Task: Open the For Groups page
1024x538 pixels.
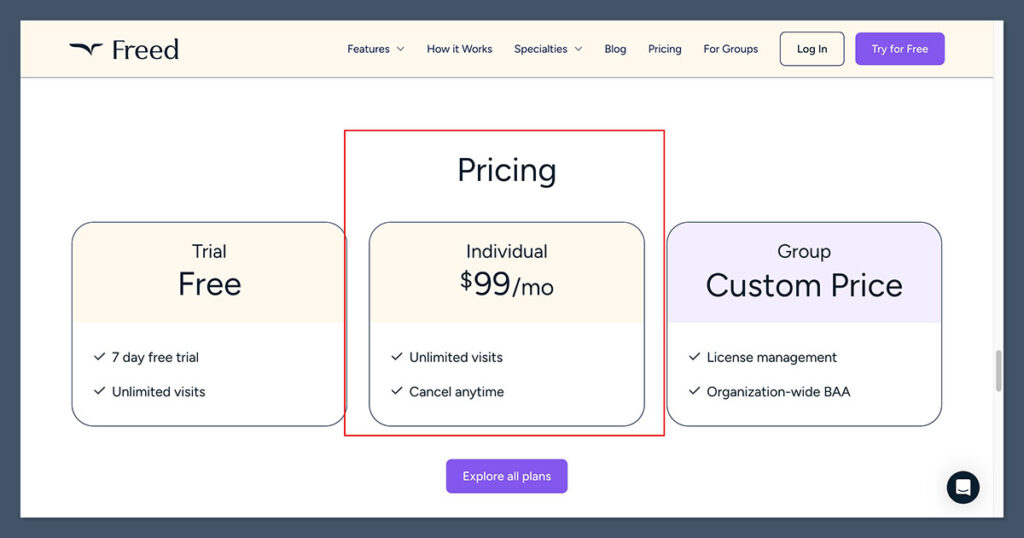Action: point(730,49)
